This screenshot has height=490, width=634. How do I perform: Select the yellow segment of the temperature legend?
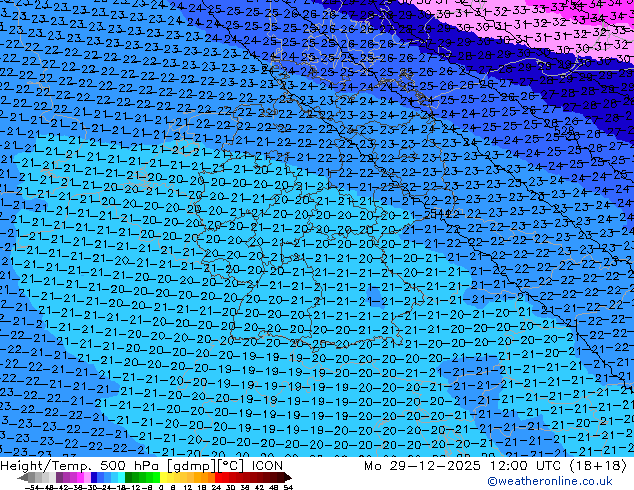click(x=163, y=477)
